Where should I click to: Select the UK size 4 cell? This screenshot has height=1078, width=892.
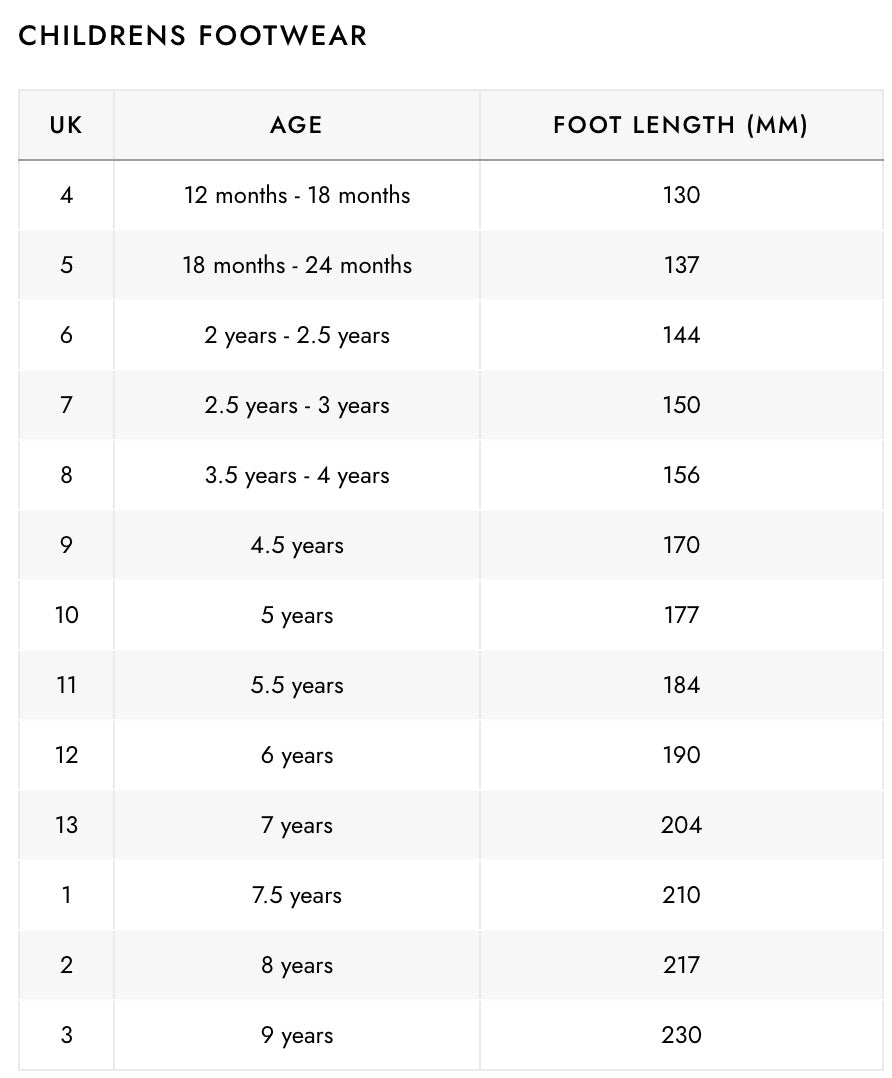pyautogui.click(x=66, y=195)
